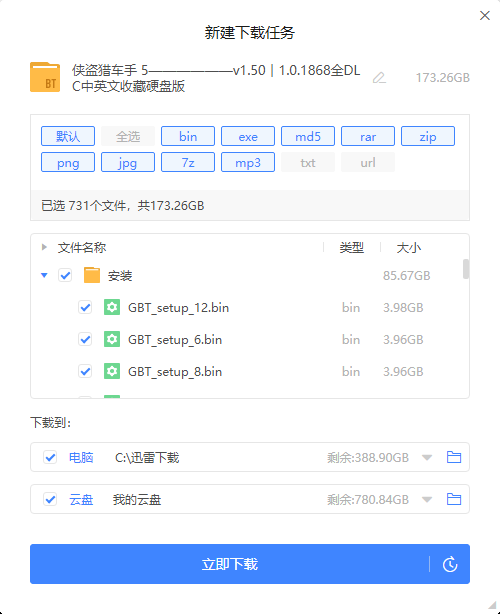The width and height of the screenshot is (500, 614).
Task: Toggle the 电脑 download destination checkbox
Action: [50, 457]
